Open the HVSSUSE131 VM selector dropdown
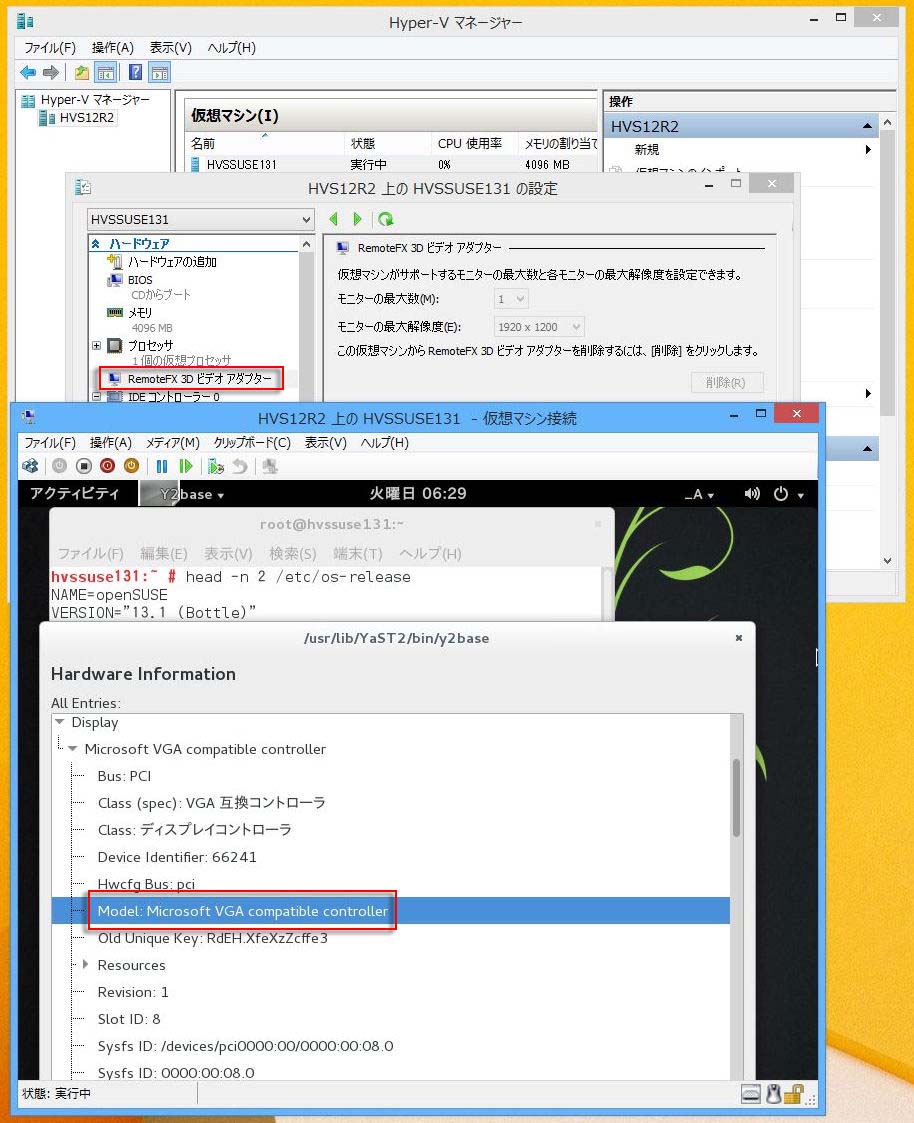This screenshot has width=914, height=1123. 201,219
